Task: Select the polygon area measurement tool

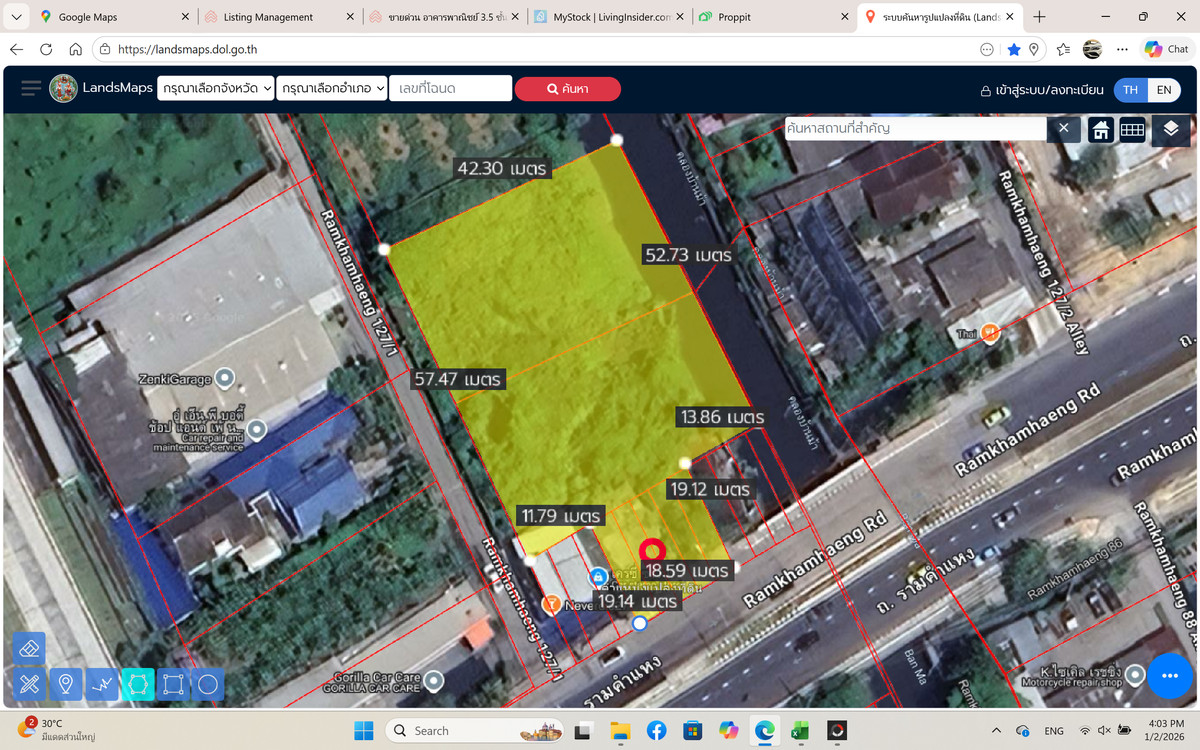Action: click(138, 685)
